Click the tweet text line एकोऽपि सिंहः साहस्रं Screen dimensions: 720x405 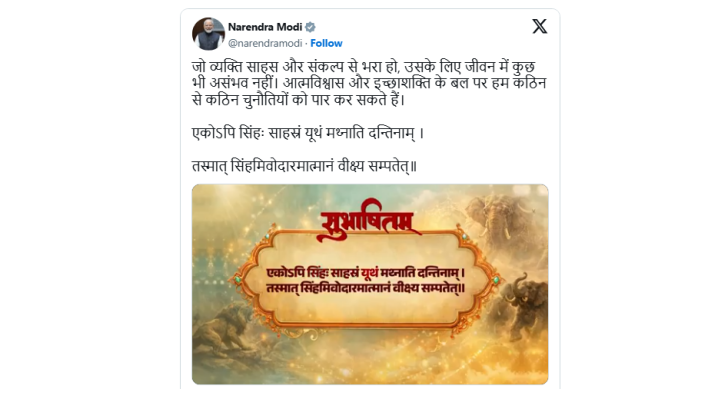(308, 133)
